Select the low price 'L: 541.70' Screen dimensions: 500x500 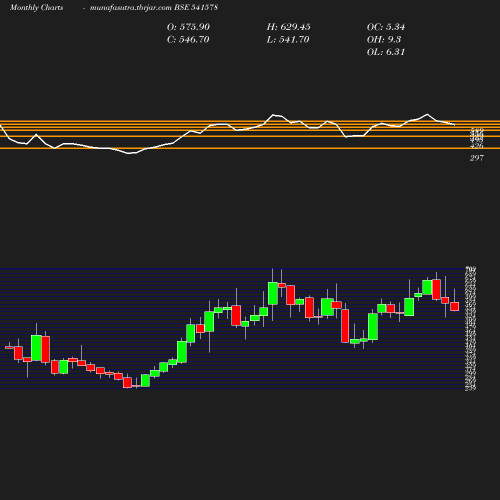288,40
